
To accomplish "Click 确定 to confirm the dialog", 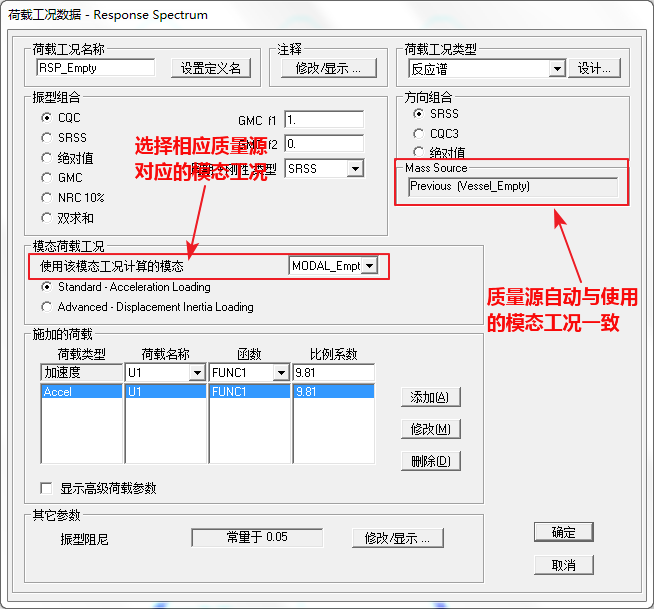I will pos(563,532).
